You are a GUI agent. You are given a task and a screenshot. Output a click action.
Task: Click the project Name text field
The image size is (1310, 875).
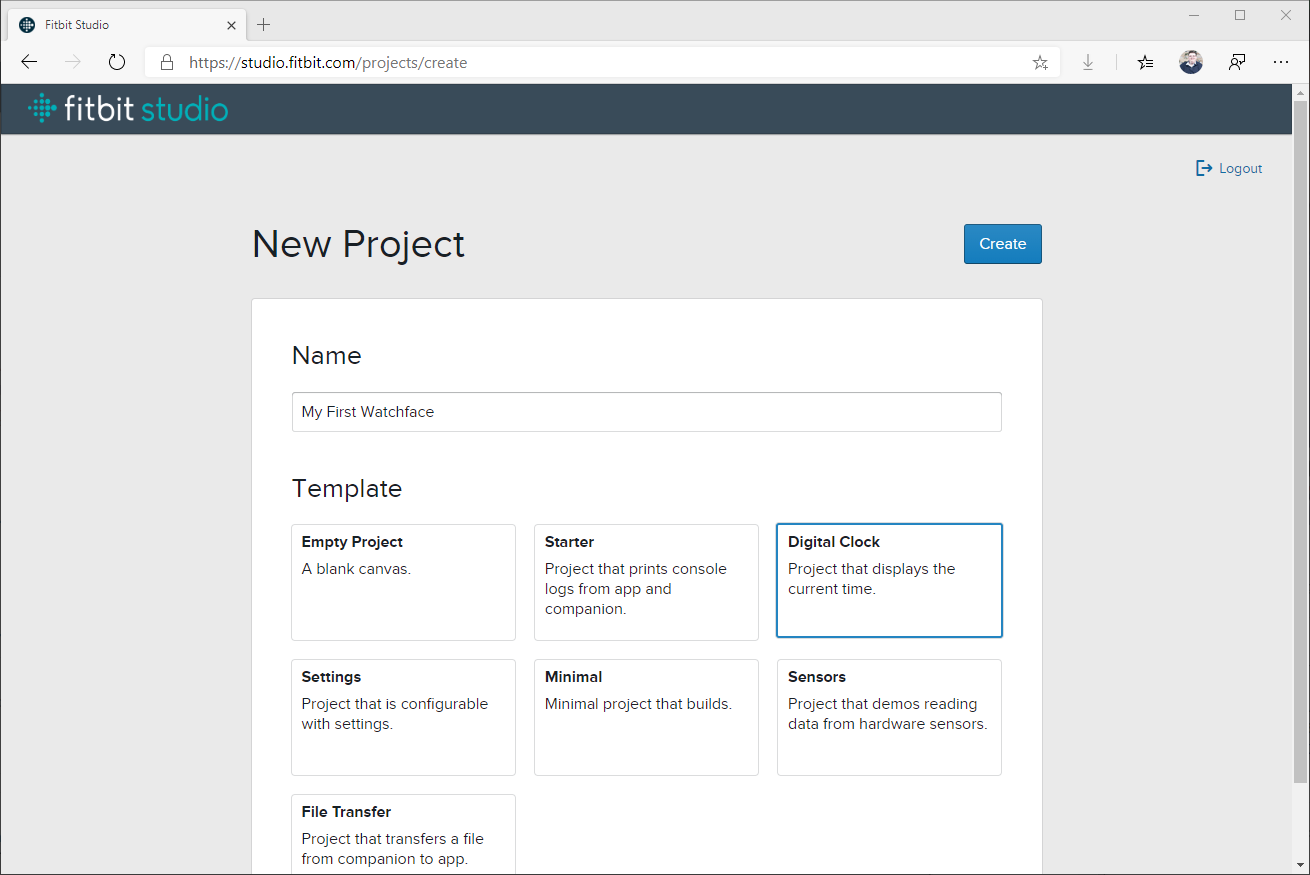coord(646,412)
